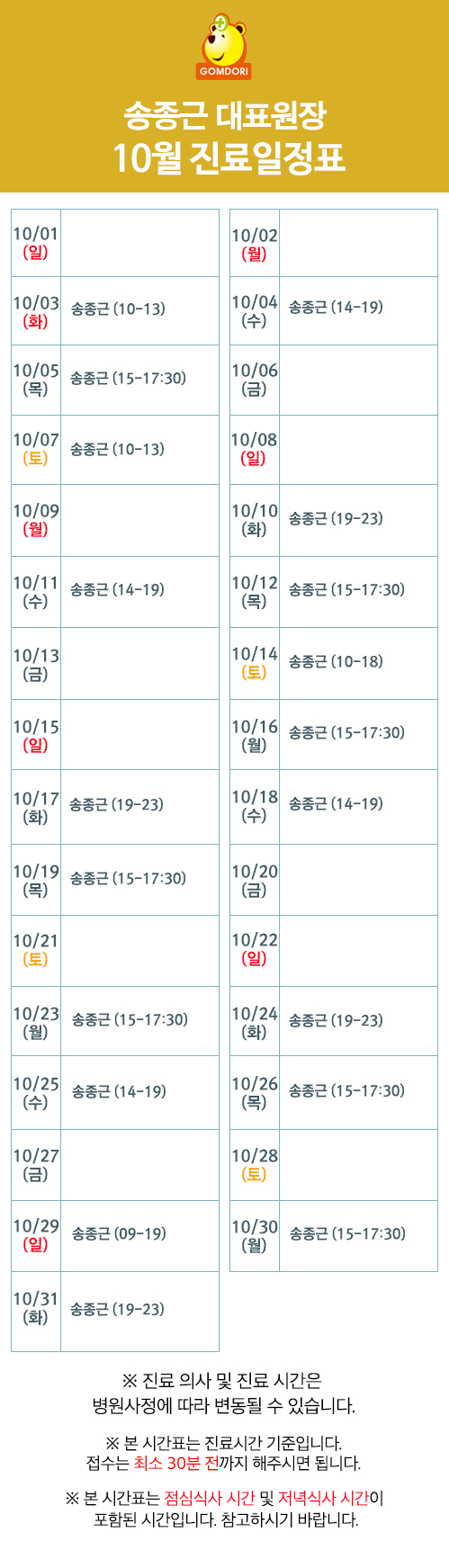The width and height of the screenshot is (449, 1568).
Task: Select the 10/22 (일) date cell
Action: pyautogui.click(x=255, y=949)
